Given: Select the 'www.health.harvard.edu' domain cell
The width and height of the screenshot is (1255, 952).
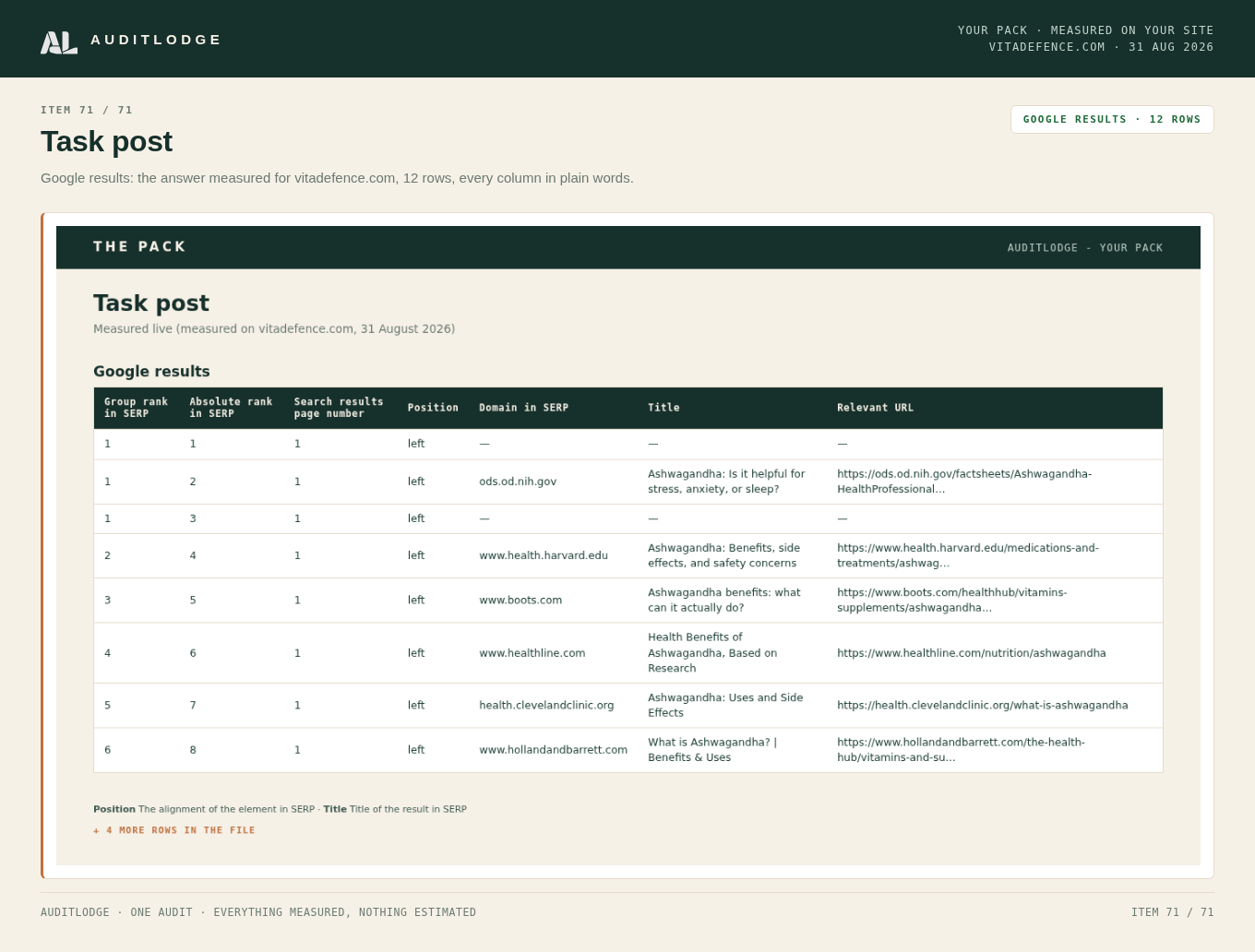Looking at the screenshot, I should tap(544, 555).
